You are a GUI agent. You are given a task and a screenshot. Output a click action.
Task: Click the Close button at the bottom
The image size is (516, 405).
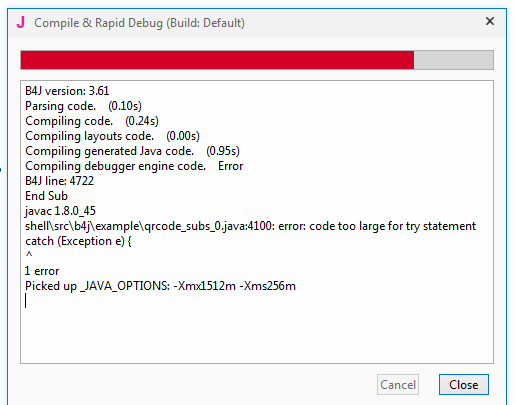(464, 385)
